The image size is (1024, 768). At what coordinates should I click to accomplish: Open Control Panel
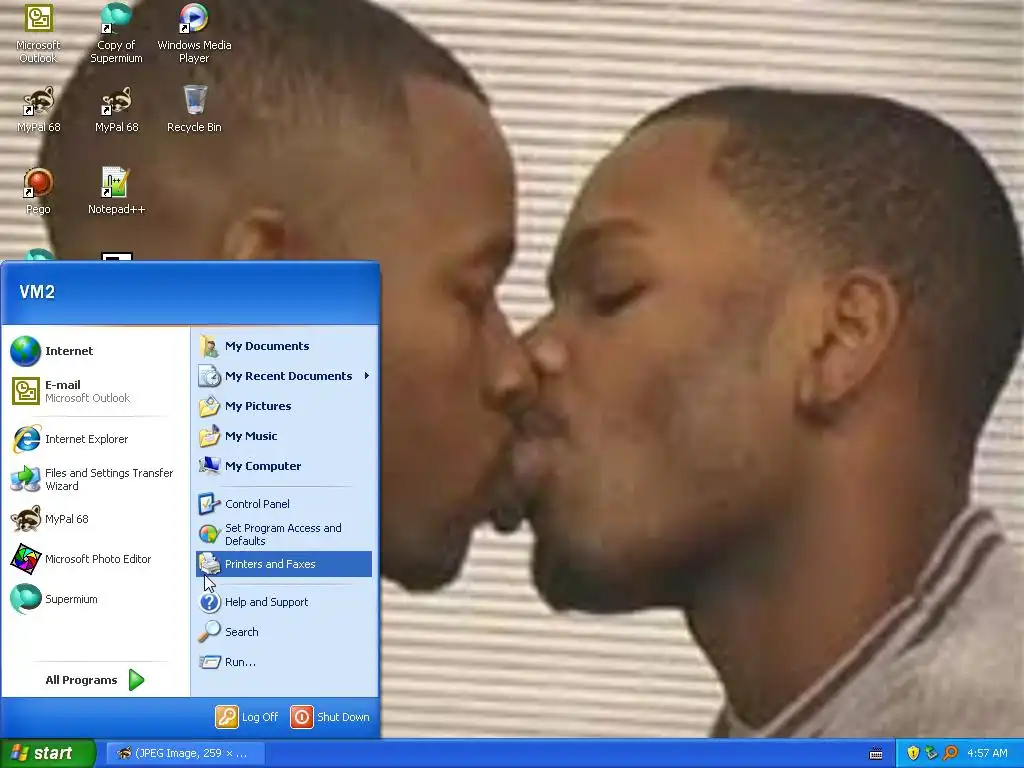[x=283, y=504]
